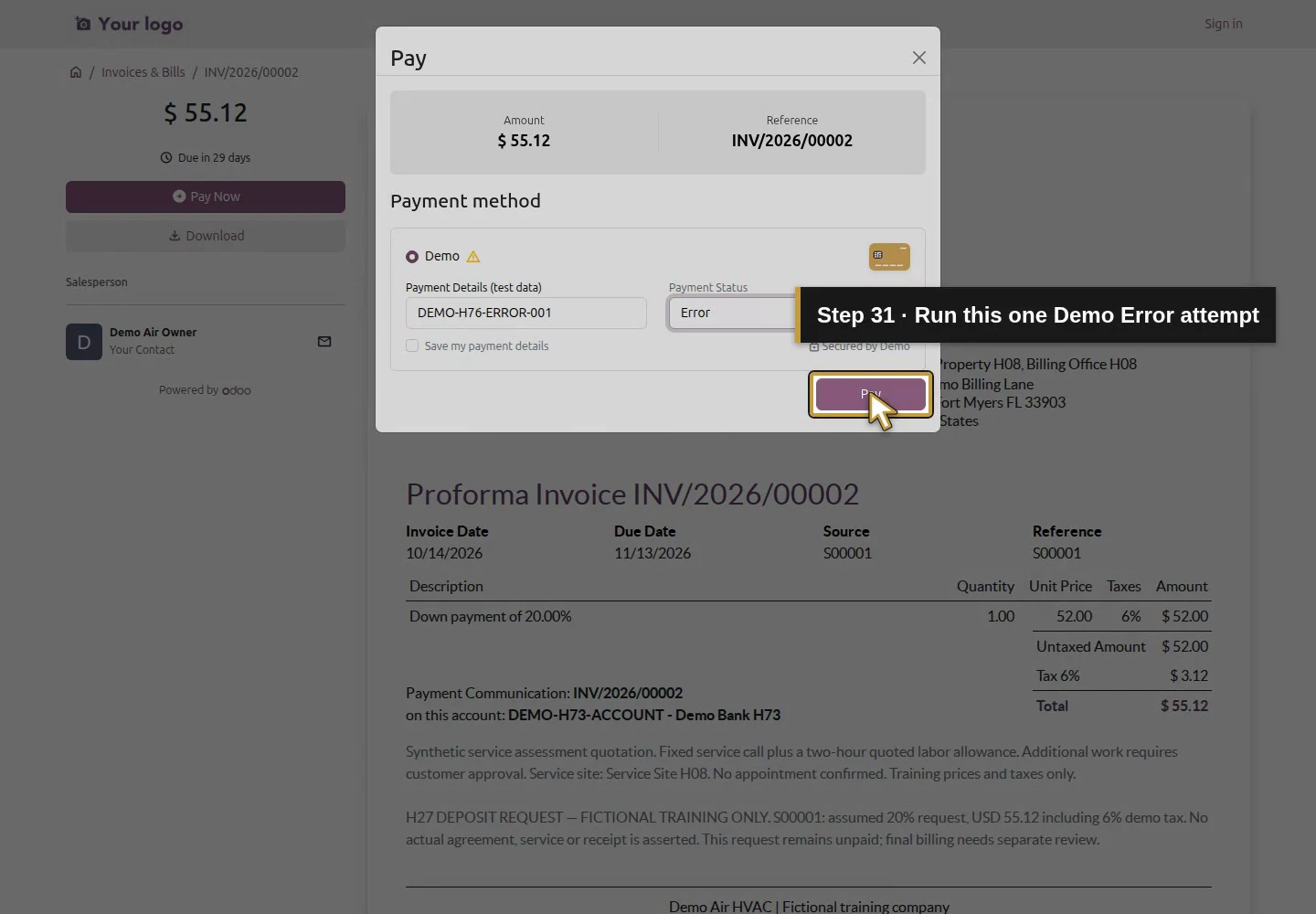The image size is (1316, 914).
Task: Click the Pay button in the dialog
Action: [871, 394]
